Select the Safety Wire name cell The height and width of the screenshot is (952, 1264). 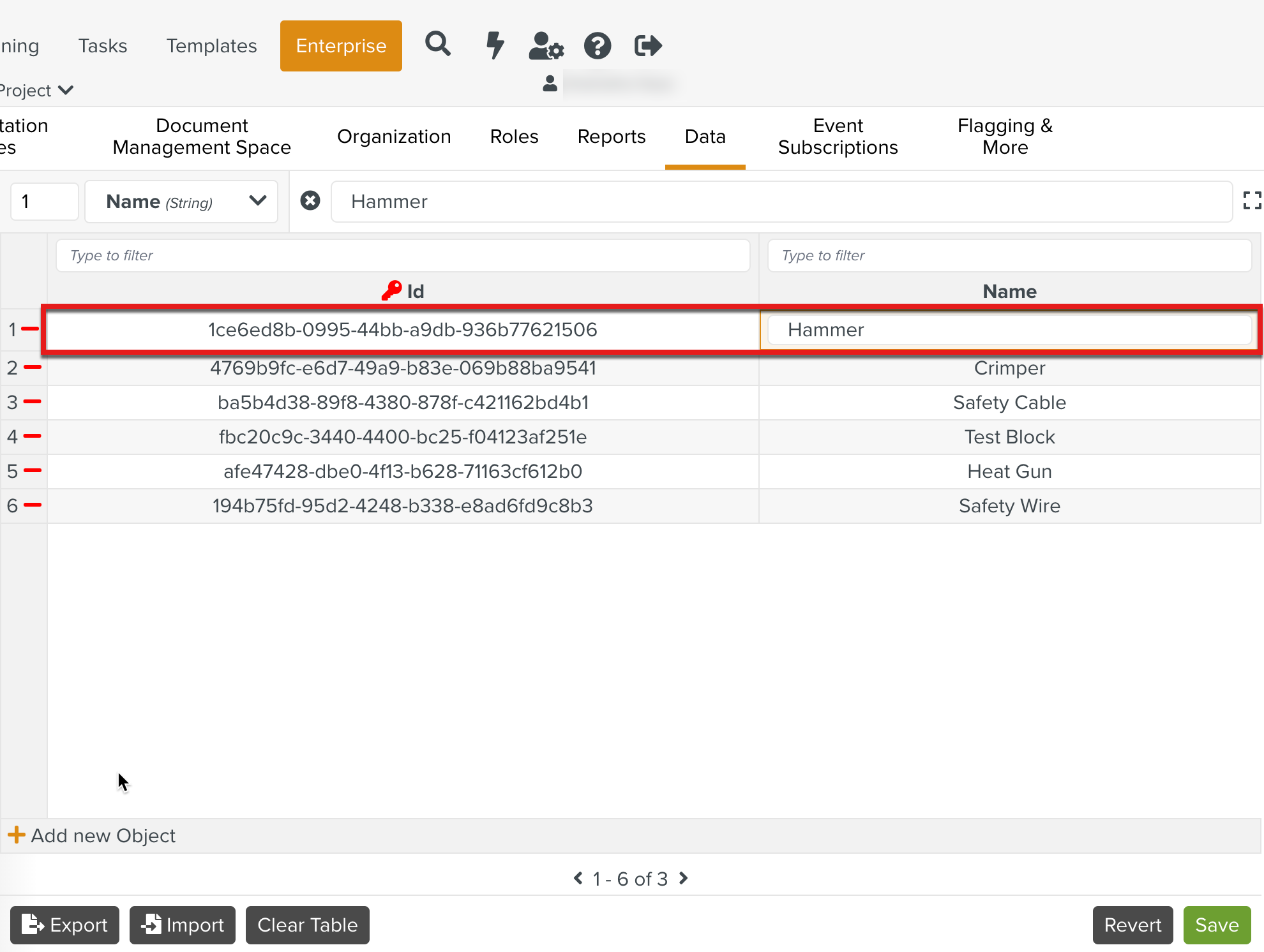tap(1009, 506)
